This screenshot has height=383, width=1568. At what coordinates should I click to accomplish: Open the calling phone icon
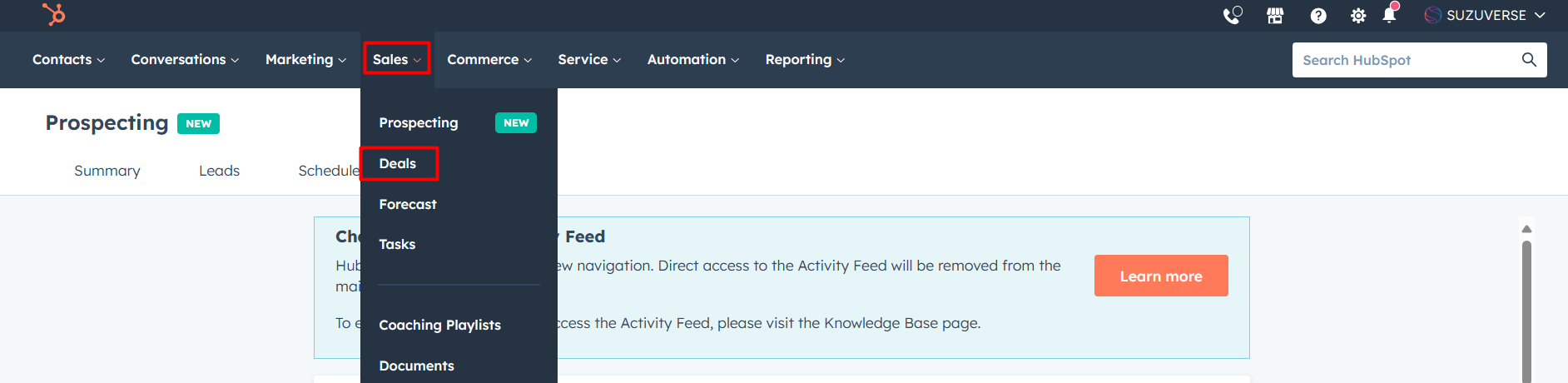click(1232, 15)
